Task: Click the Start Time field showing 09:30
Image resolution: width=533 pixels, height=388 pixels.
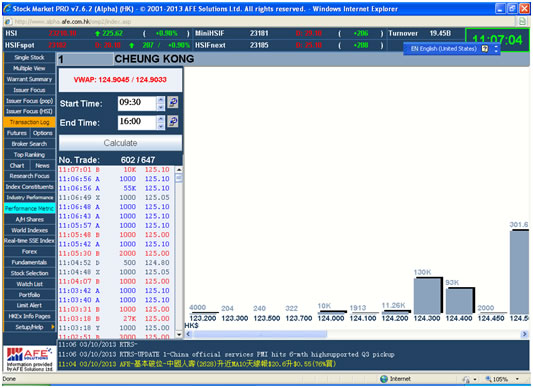Action: (x=137, y=103)
